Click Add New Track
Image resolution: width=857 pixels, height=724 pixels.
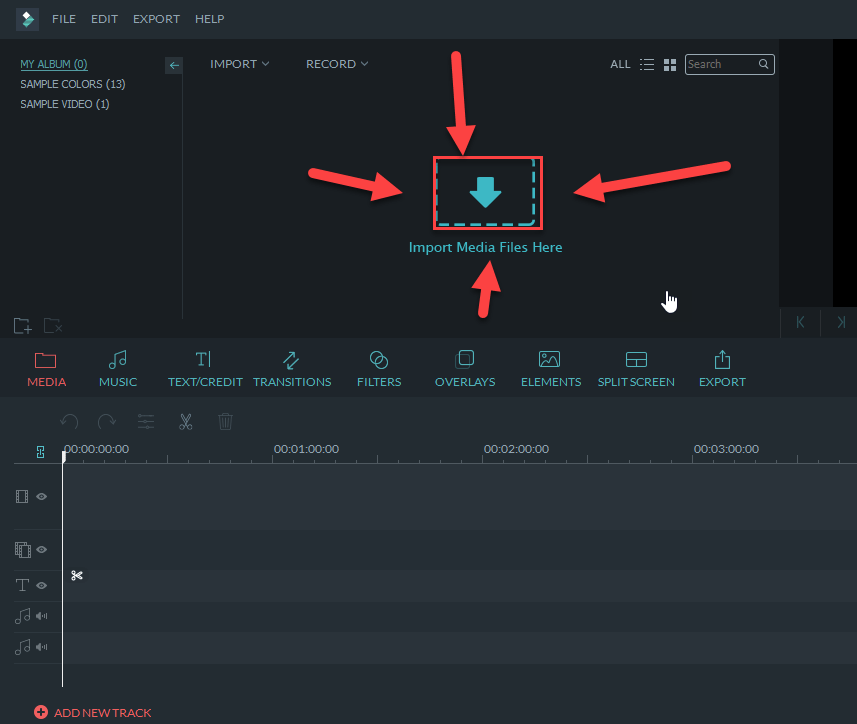pos(93,713)
